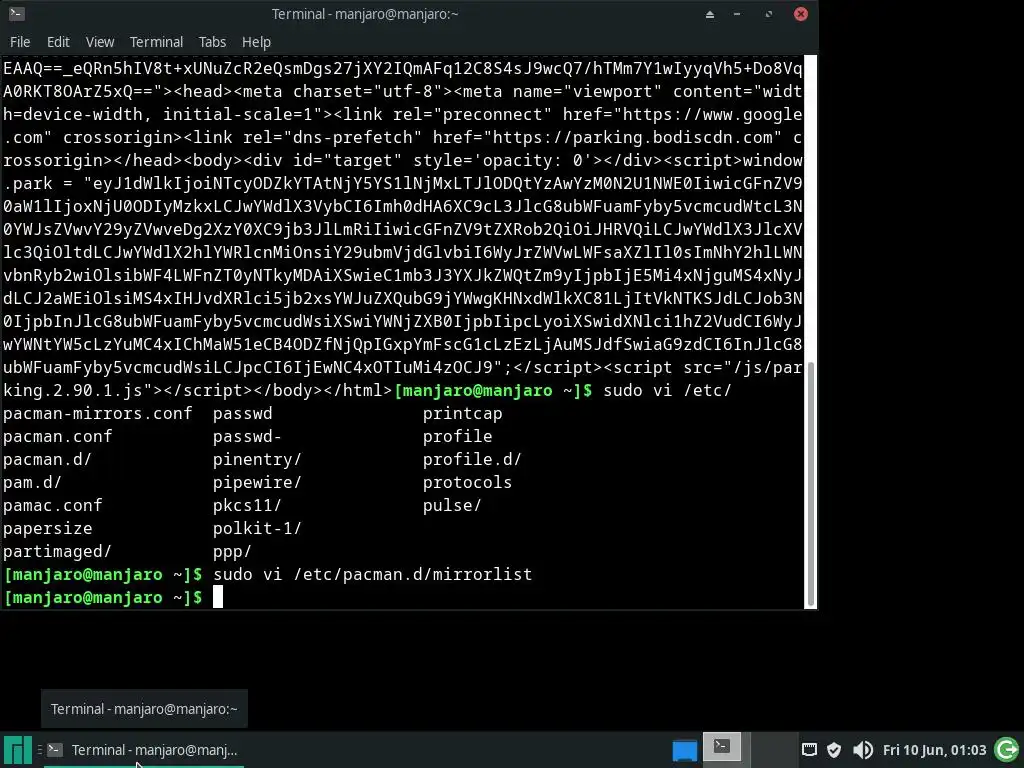Click the text passwd without dash
The height and width of the screenshot is (768, 1024).
242,413
